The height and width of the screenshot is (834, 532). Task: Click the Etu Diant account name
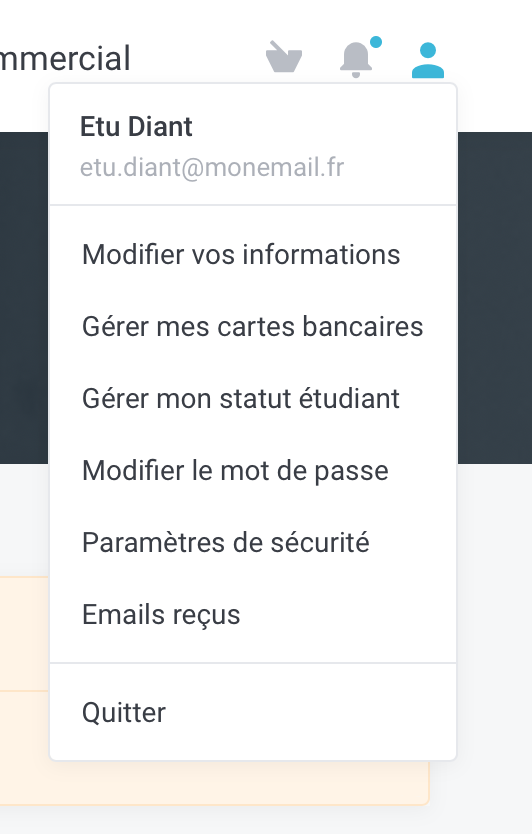point(136,127)
